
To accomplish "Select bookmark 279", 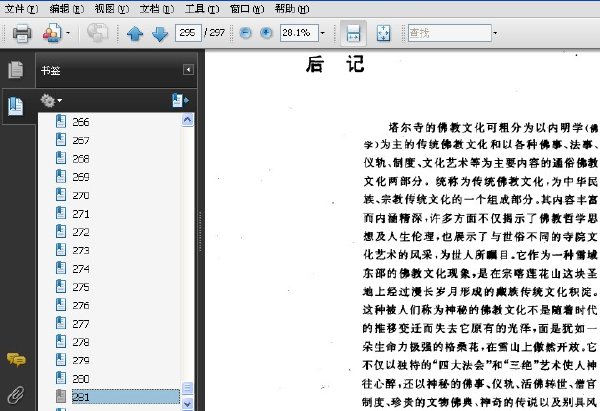I will click(81, 360).
